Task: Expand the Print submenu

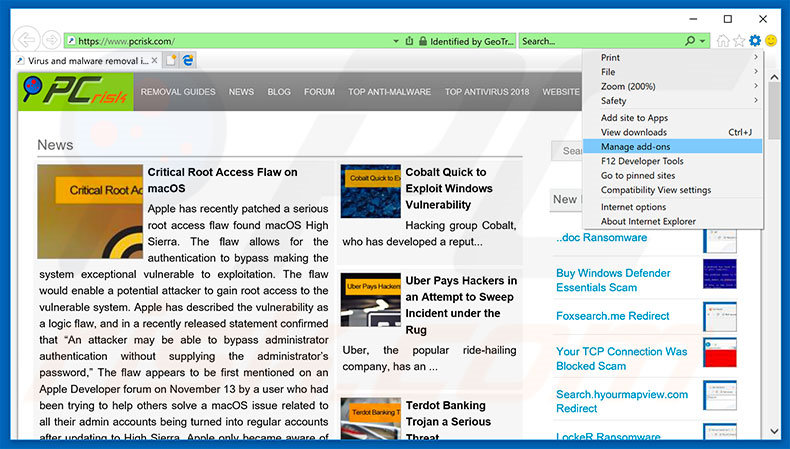Action: pyautogui.click(x=673, y=57)
